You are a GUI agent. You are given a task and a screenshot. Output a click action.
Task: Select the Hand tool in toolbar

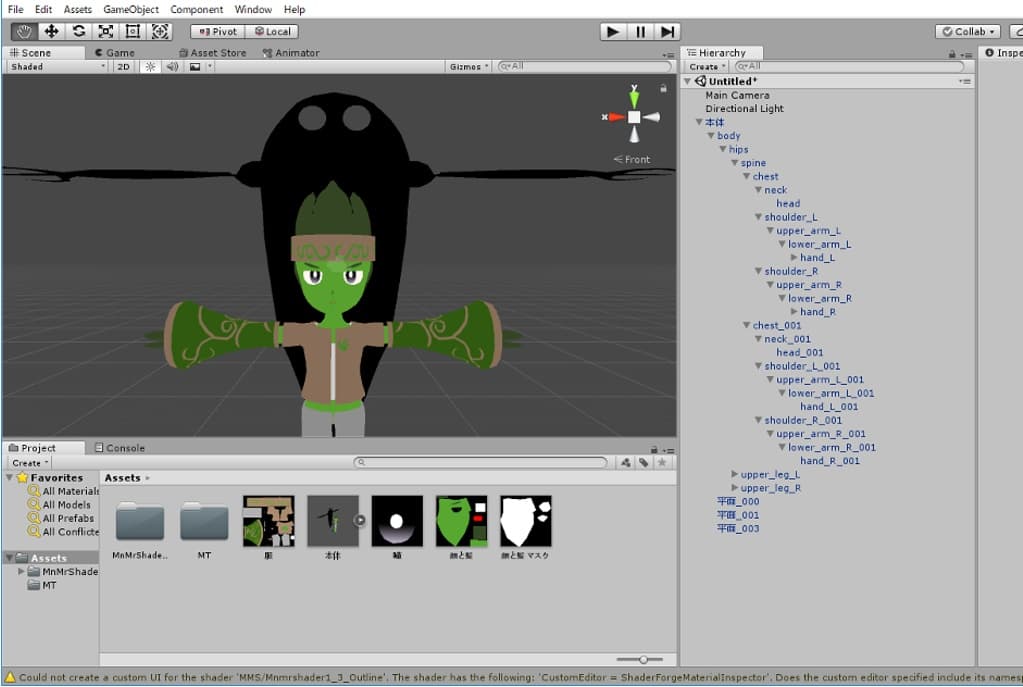[x=24, y=31]
